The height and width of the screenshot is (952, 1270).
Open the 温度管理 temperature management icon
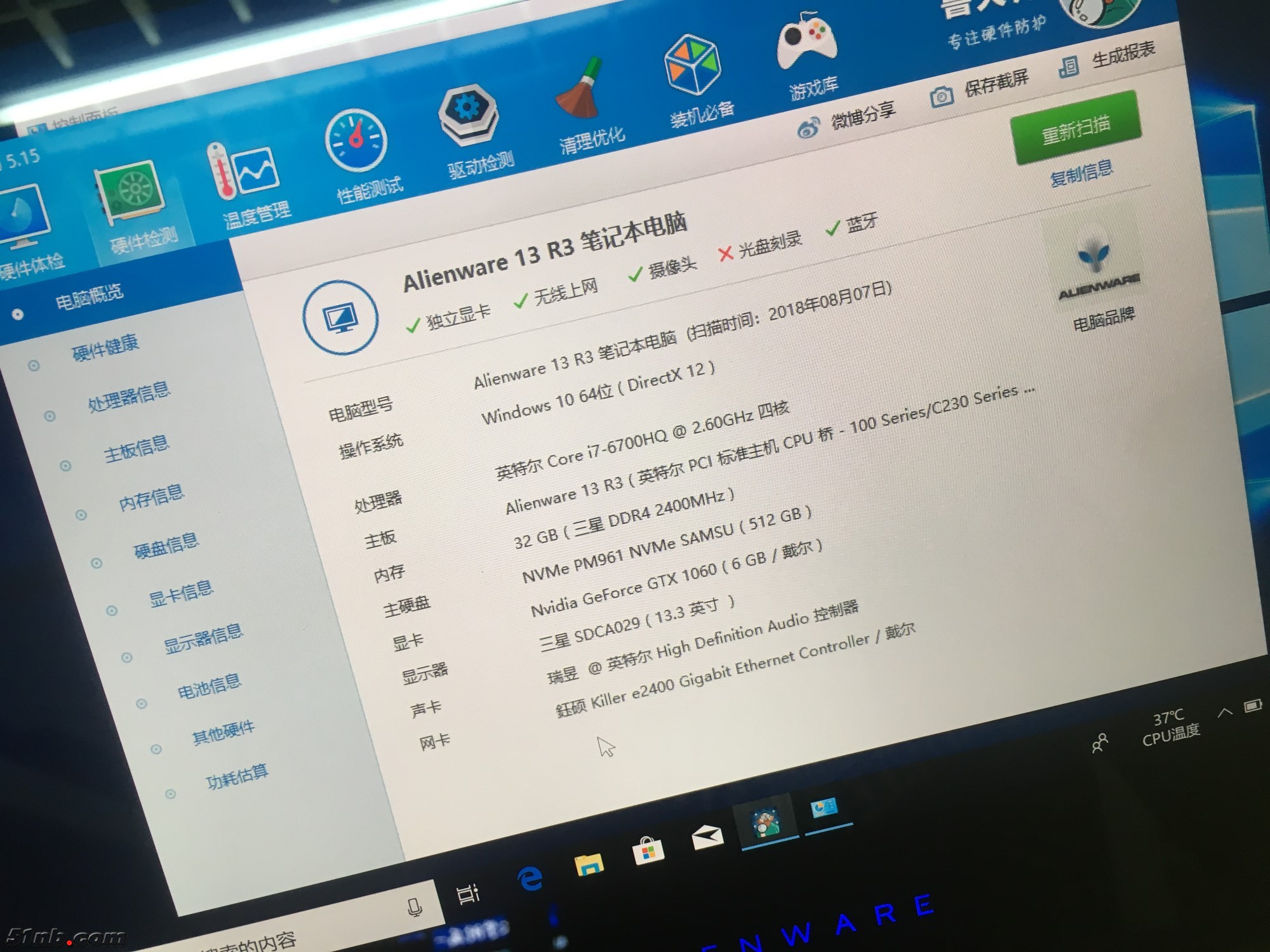coord(244,173)
